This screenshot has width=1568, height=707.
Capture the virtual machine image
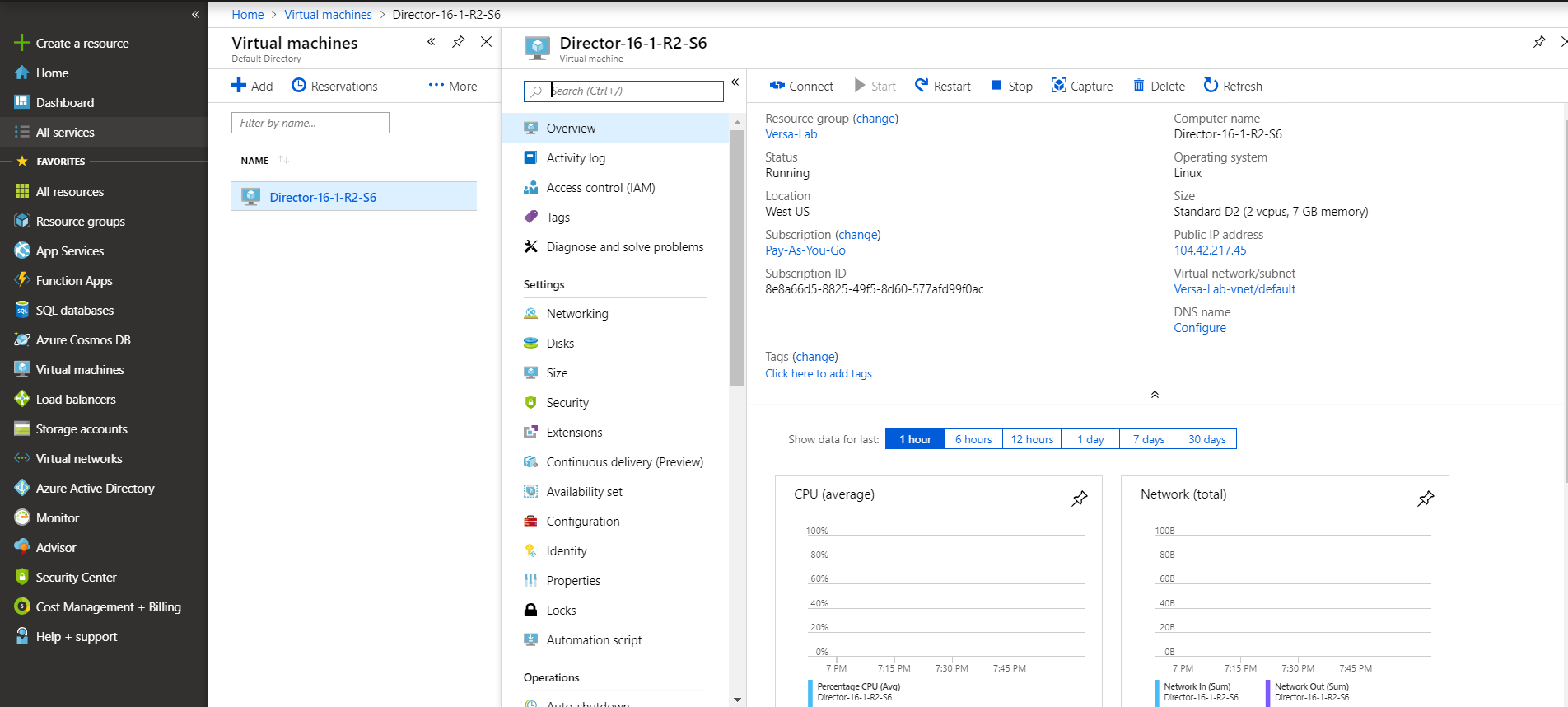[x=1082, y=86]
